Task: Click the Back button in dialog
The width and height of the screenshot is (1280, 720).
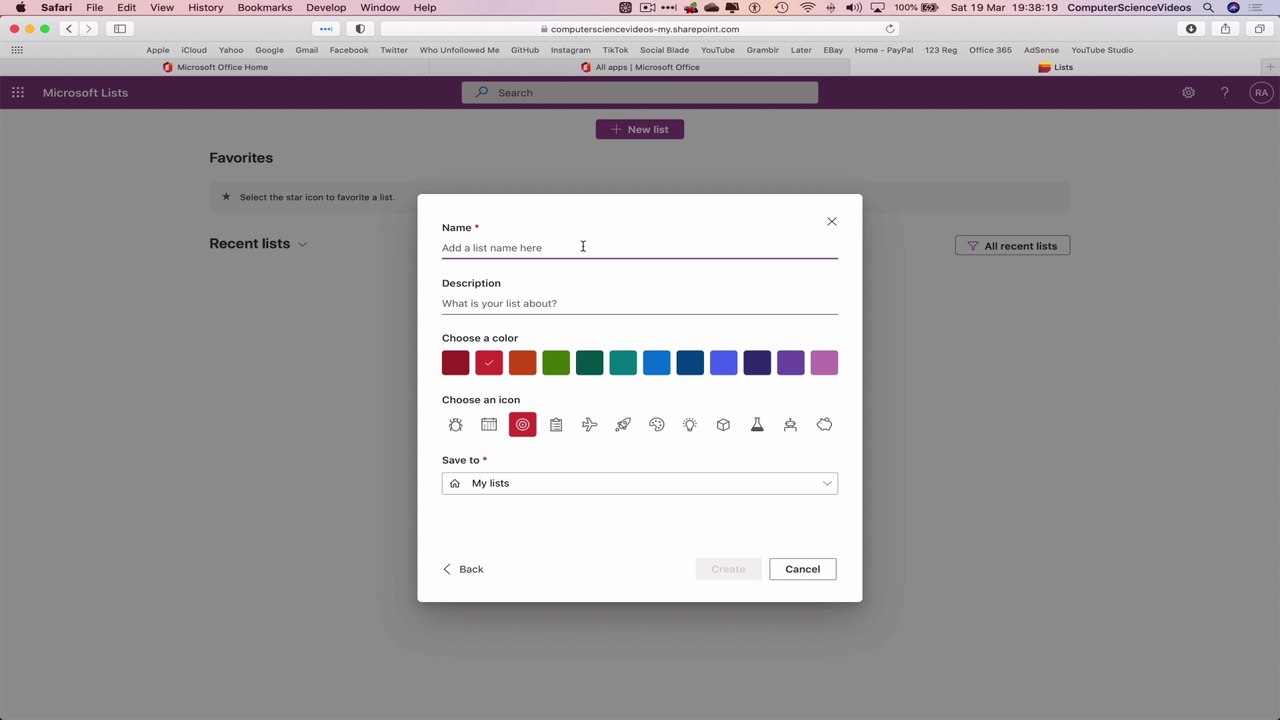Action: 463,569
